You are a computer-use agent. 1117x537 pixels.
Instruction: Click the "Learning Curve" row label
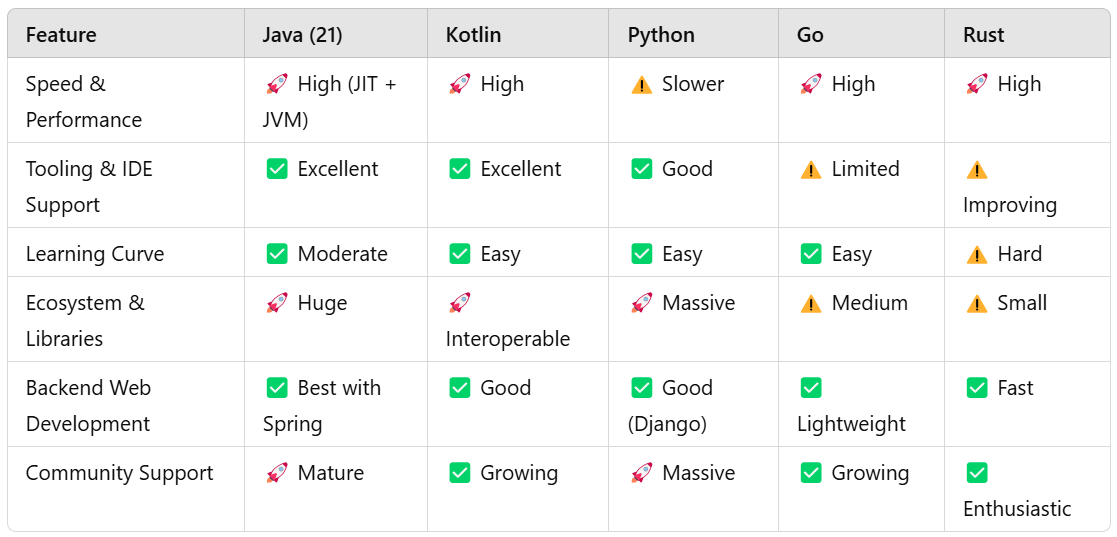click(x=95, y=254)
